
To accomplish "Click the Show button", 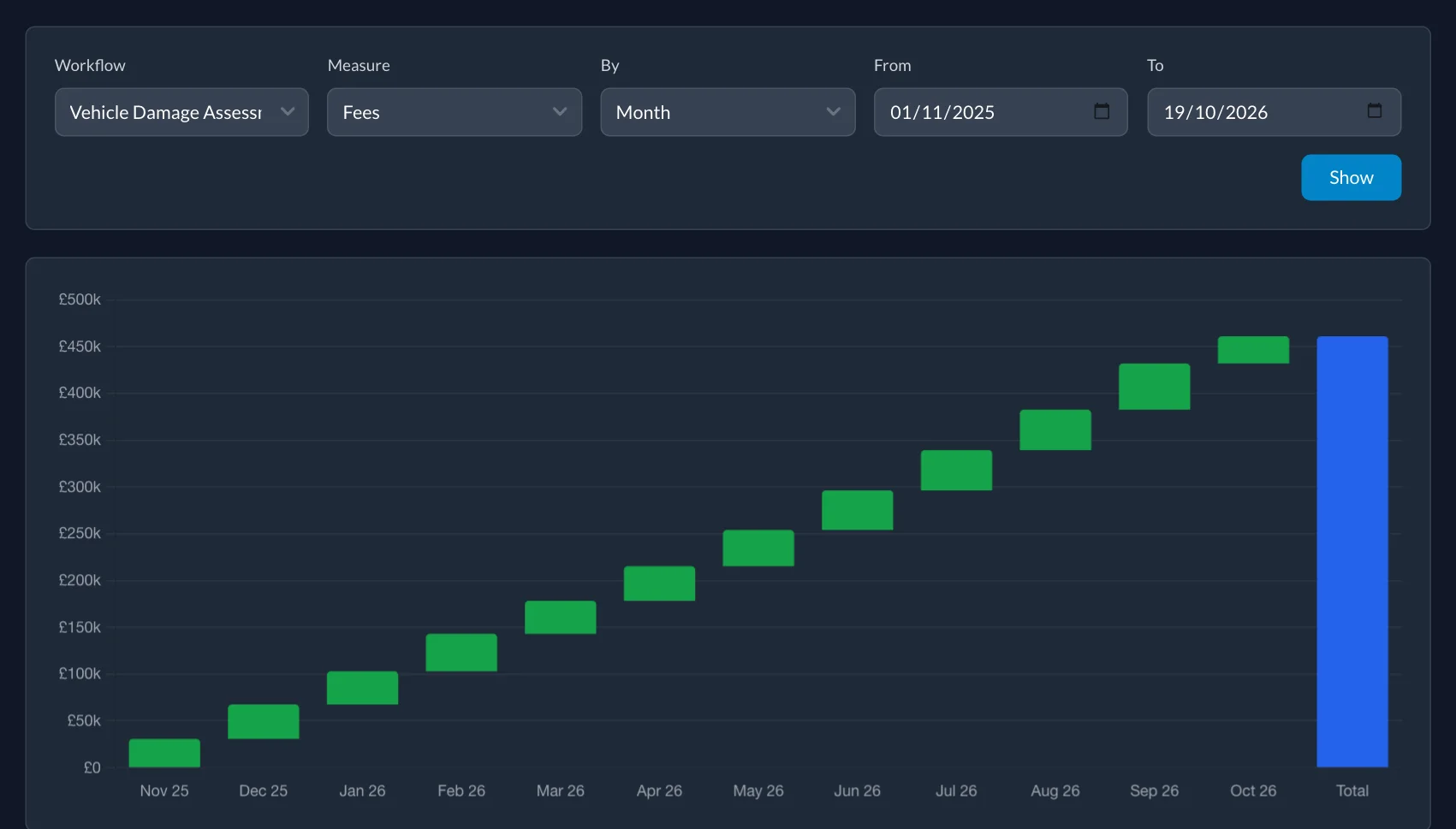I will click(x=1351, y=177).
